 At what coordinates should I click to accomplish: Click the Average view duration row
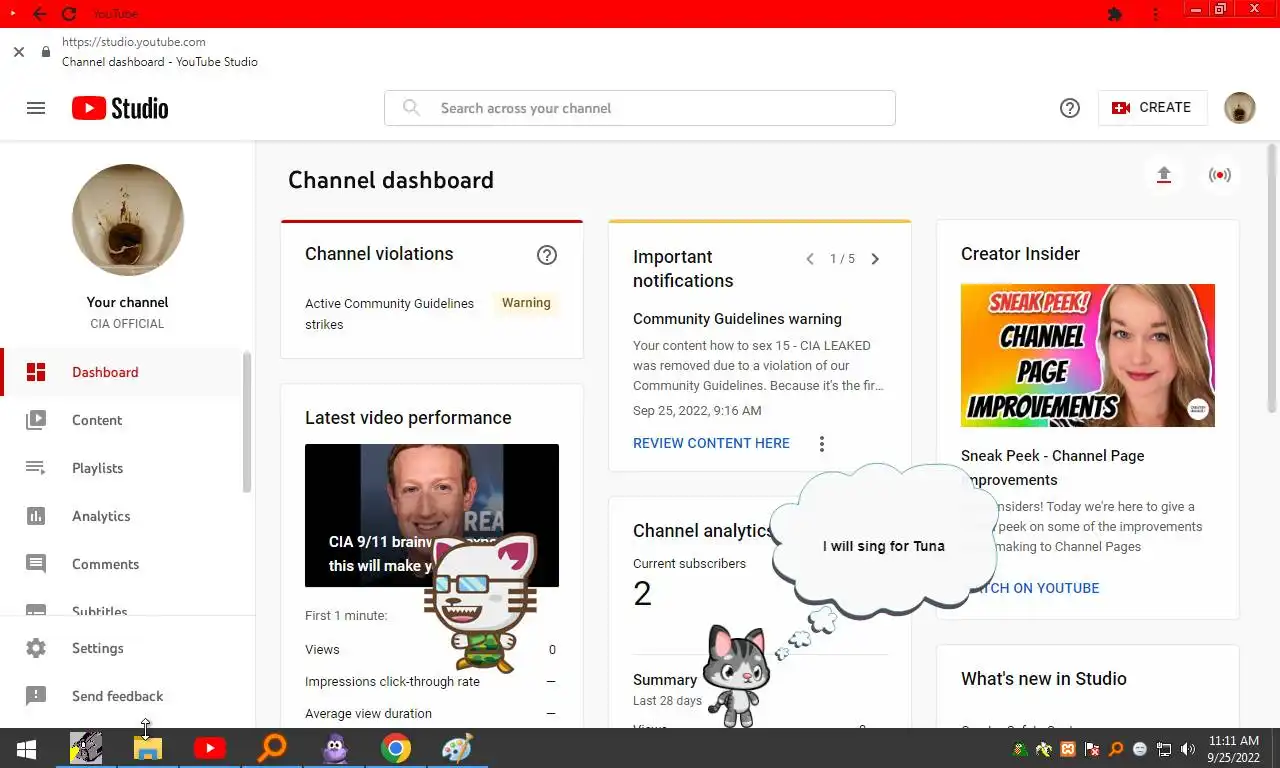coord(430,713)
